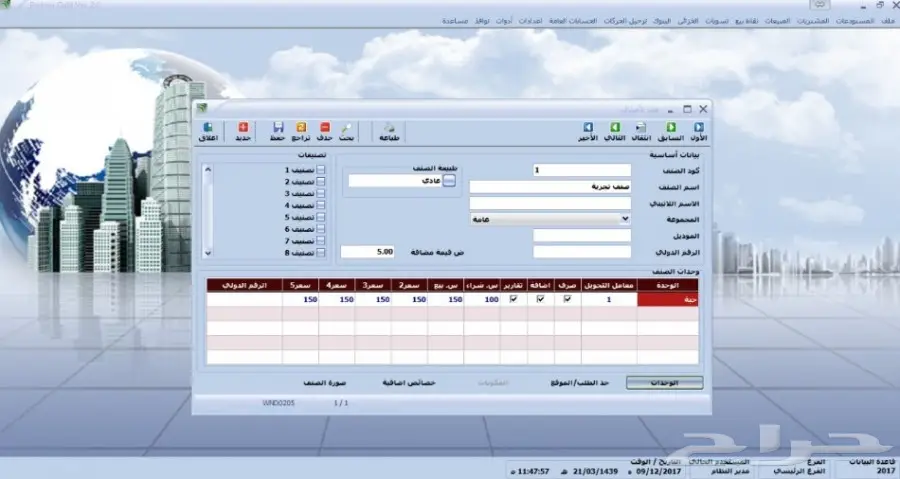900x479 pixels.
Task: Toggle the تصنيف 8 checkbox
Action: click(320, 252)
